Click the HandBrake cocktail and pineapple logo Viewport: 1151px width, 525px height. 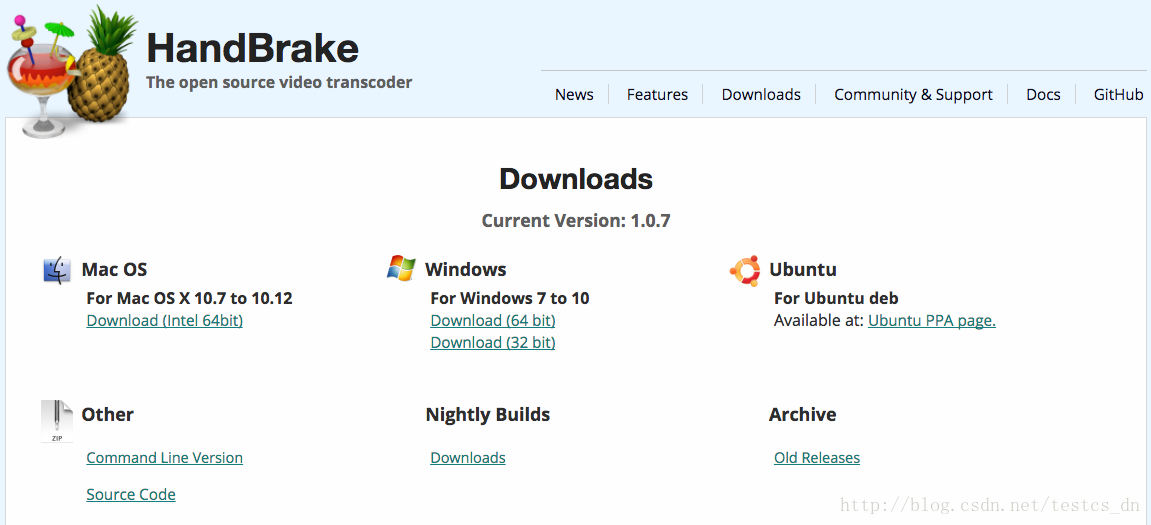pos(72,71)
